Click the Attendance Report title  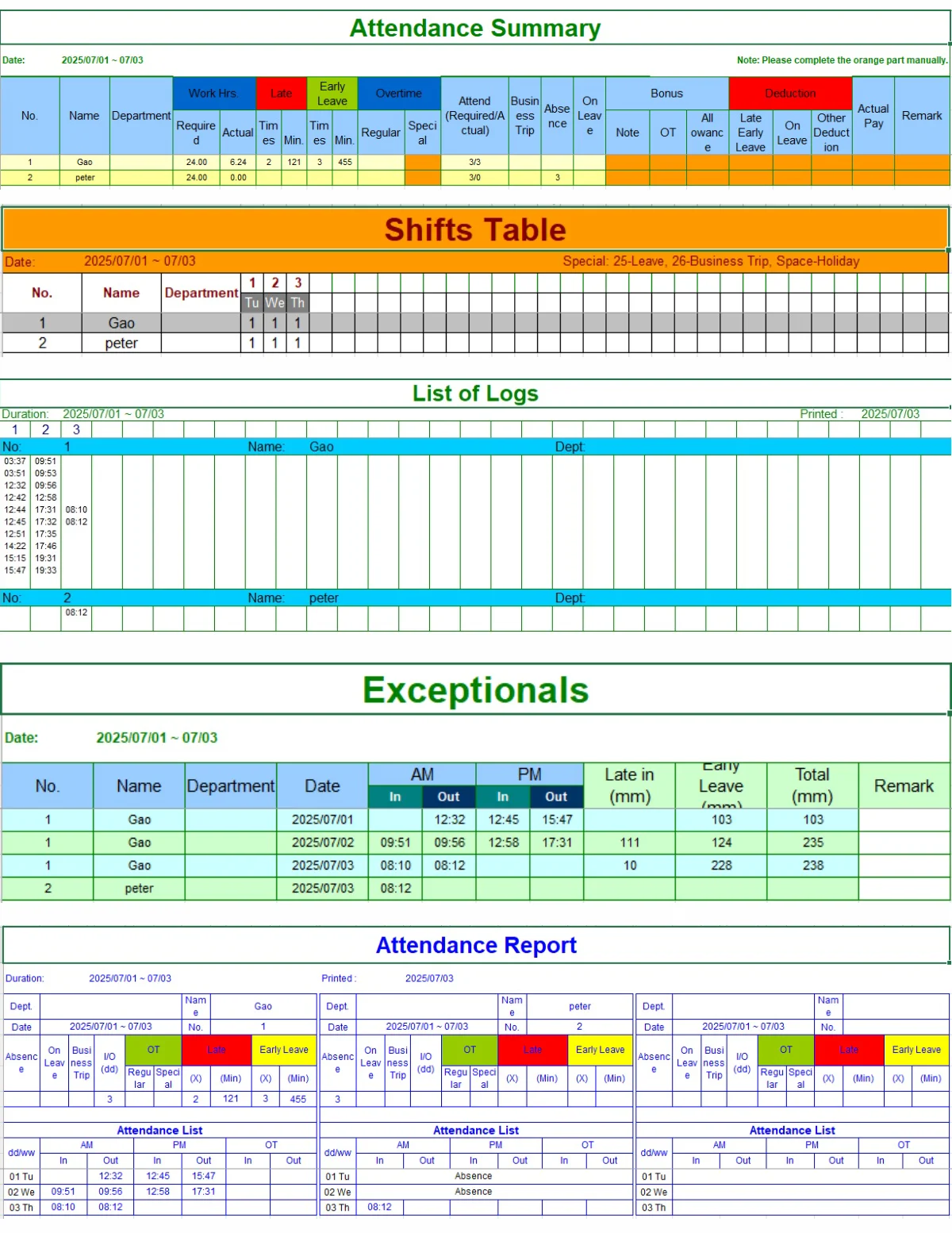[x=475, y=946]
